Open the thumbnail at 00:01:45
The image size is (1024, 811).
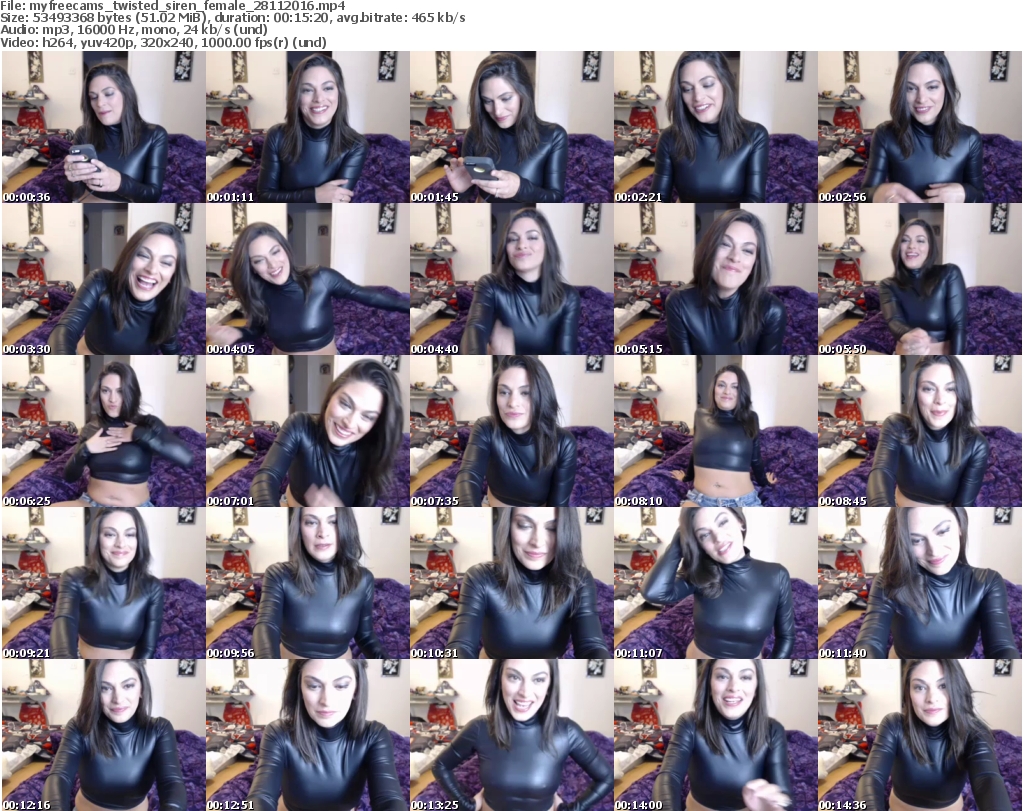coord(511,127)
